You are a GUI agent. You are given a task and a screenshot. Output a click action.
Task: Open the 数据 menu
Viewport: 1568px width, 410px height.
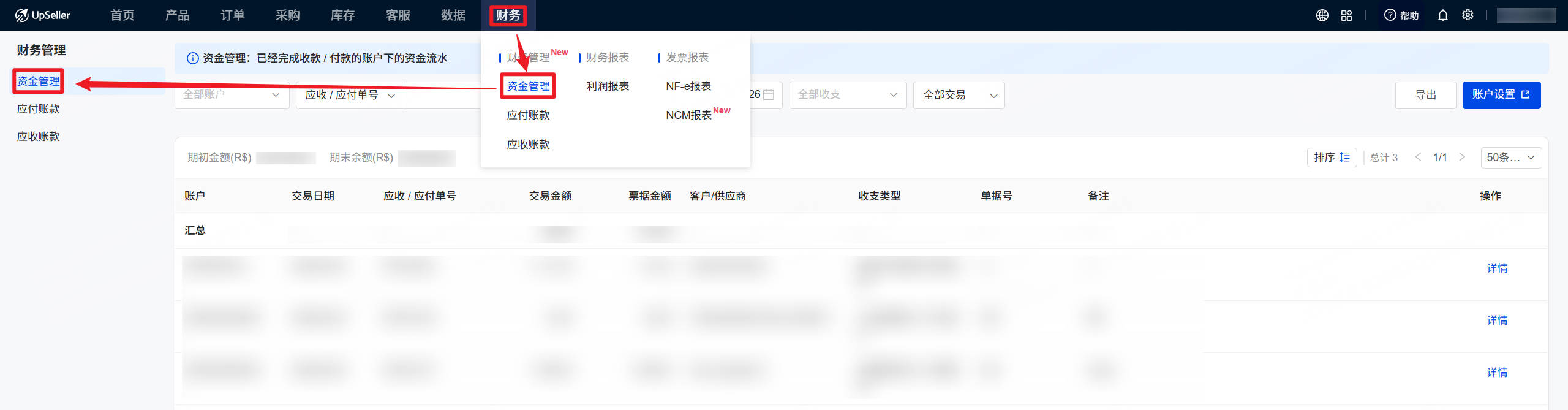pos(453,15)
